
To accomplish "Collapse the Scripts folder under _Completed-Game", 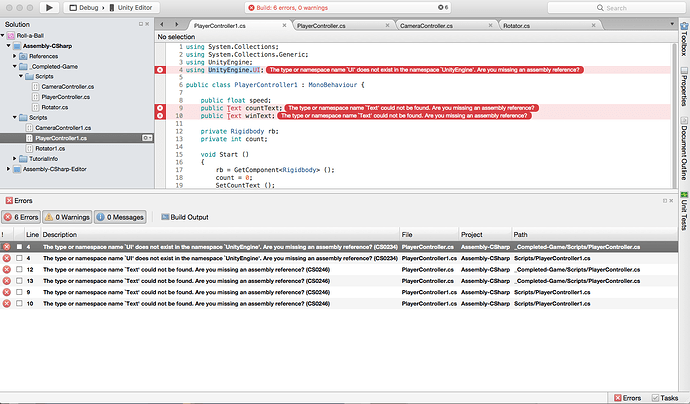I will (x=21, y=77).
